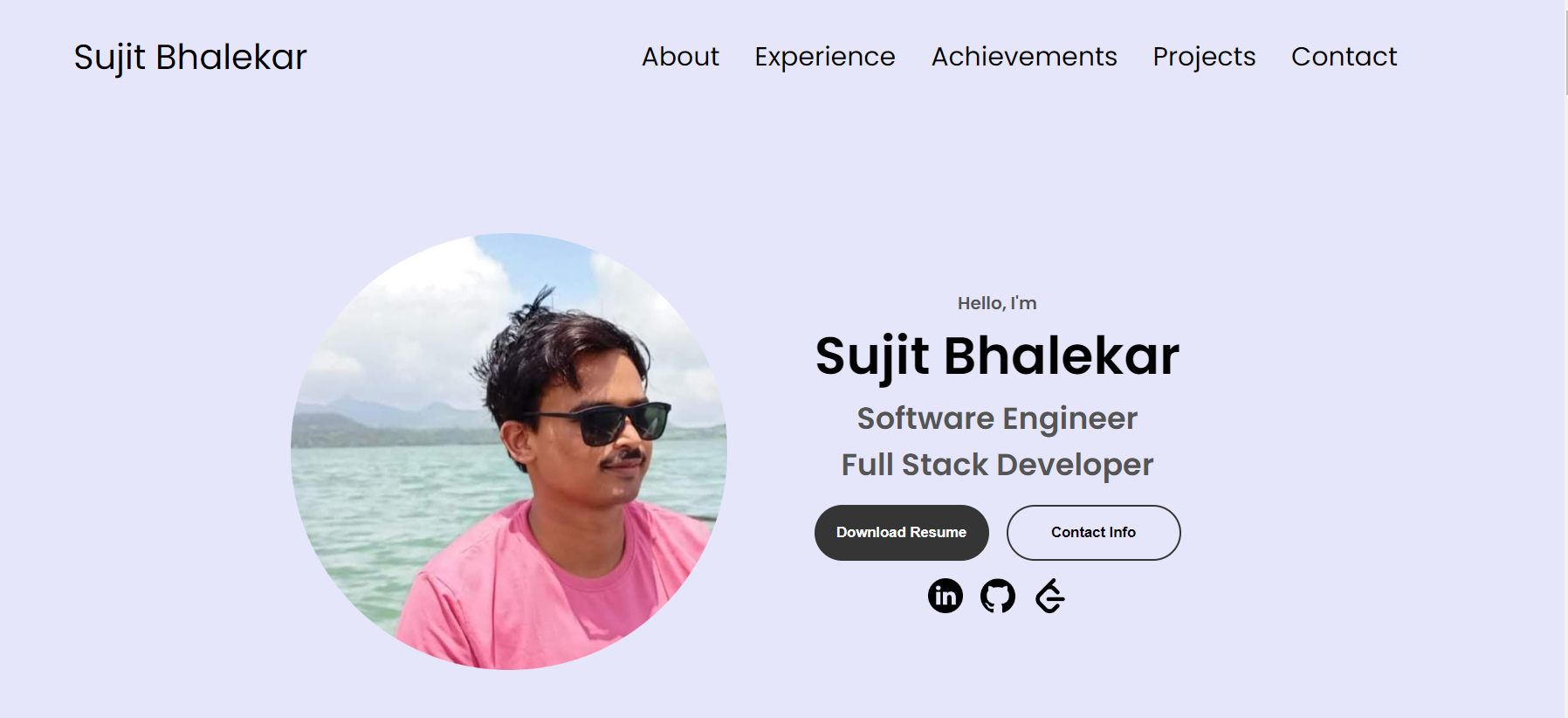Navigate to the Experience section
Screen dimensions: 1568x718
[825, 57]
